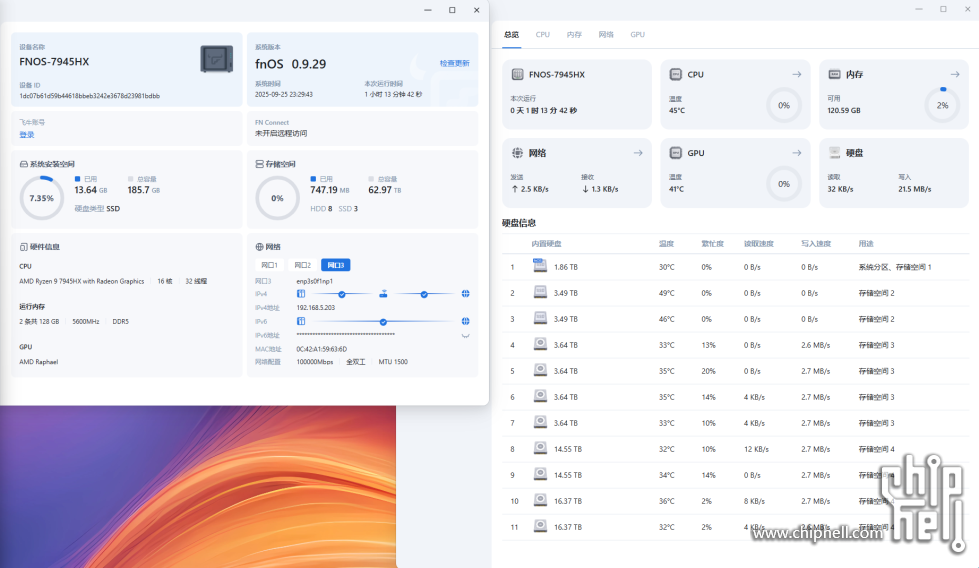Expand CPU details via arrow

pos(797,75)
